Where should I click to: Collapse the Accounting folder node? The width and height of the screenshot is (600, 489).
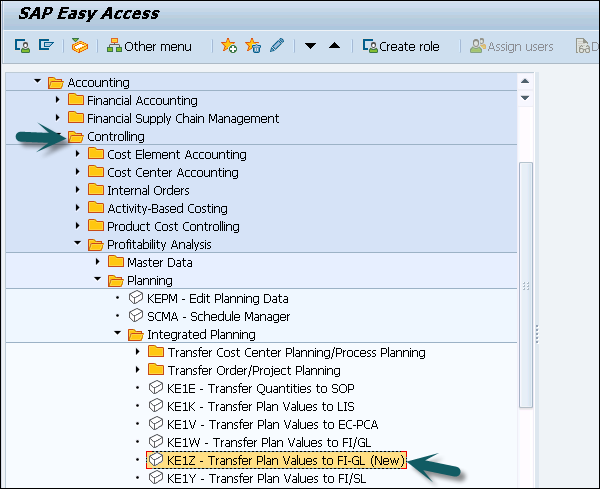(x=38, y=82)
